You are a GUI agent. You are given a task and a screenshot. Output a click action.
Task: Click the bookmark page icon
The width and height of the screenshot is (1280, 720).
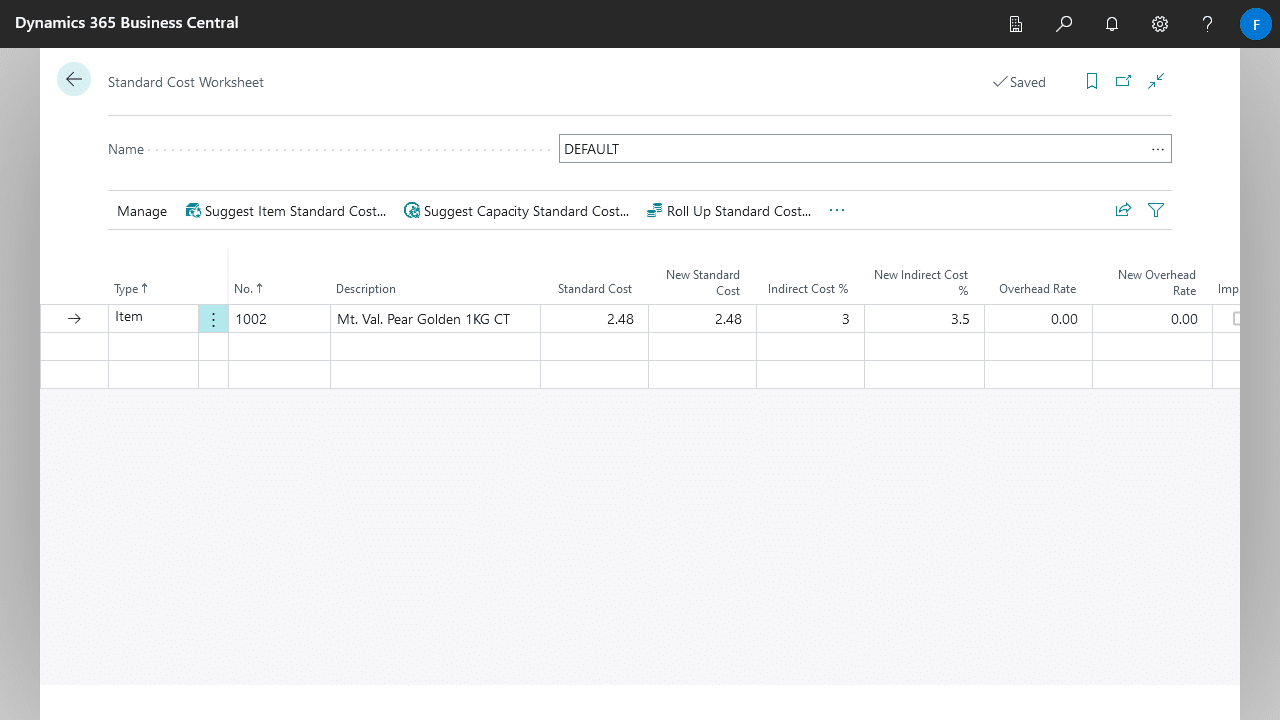pos(1092,82)
